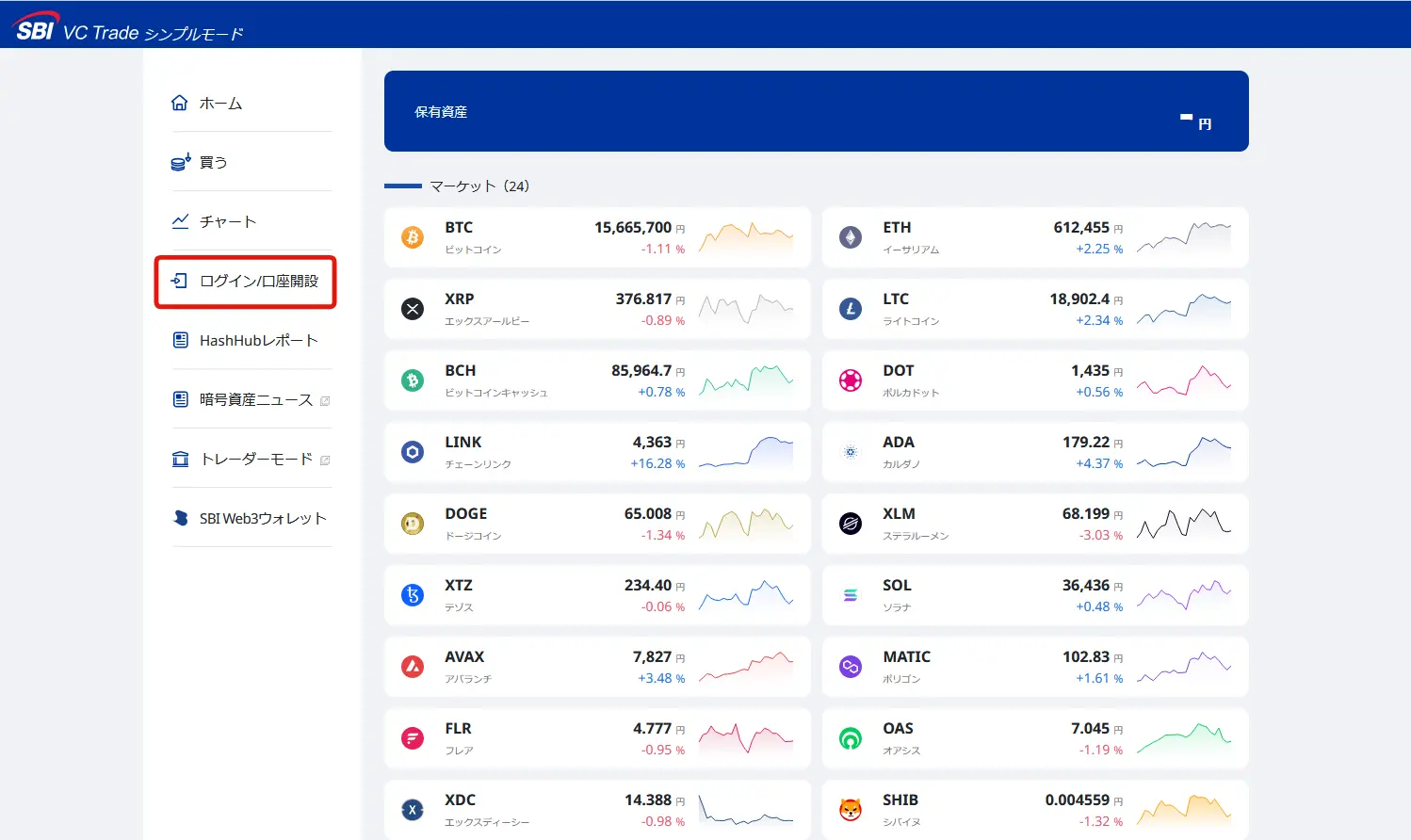Click the news icon beside 暗号資産ニュース
1411x840 pixels.
180,399
